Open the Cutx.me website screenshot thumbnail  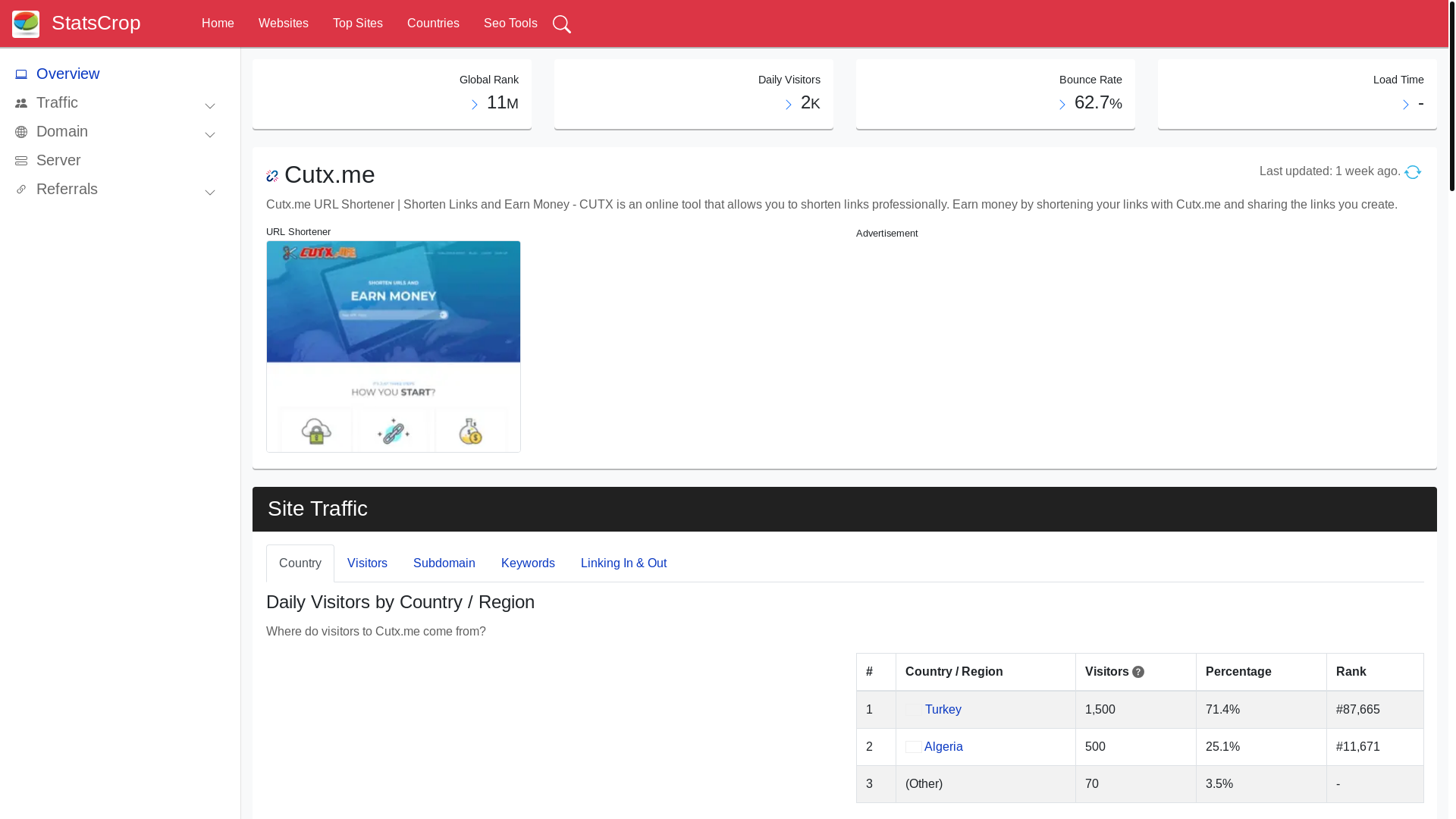coord(394,347)
